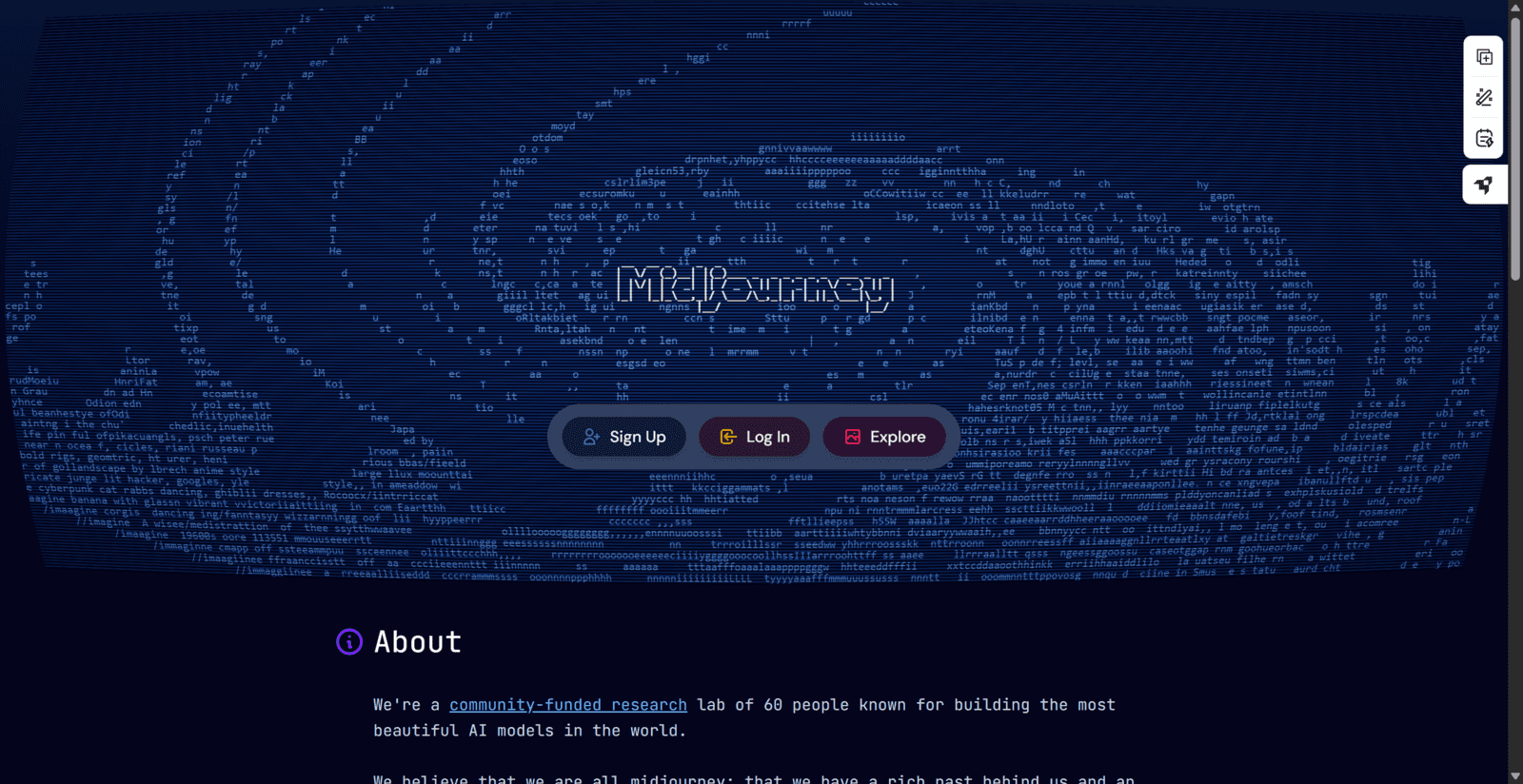Open the community-funded research link
1523x784 pixels.
point(568,705)
